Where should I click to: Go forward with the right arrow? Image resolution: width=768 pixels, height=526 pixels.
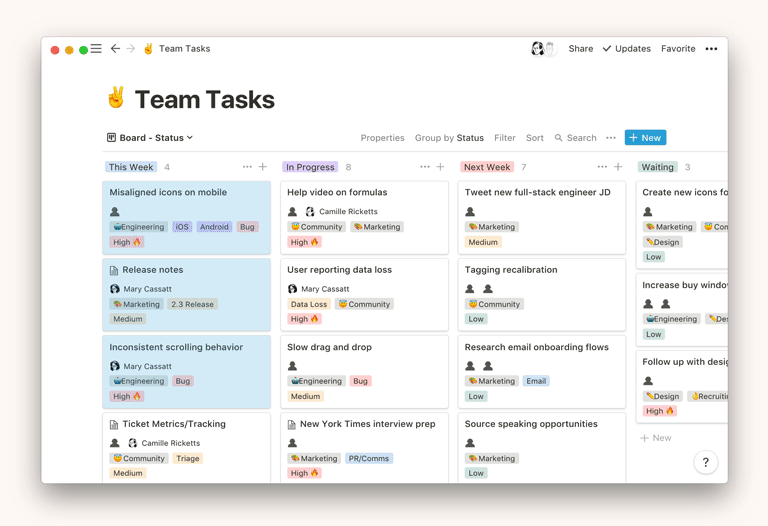[130, 48]
